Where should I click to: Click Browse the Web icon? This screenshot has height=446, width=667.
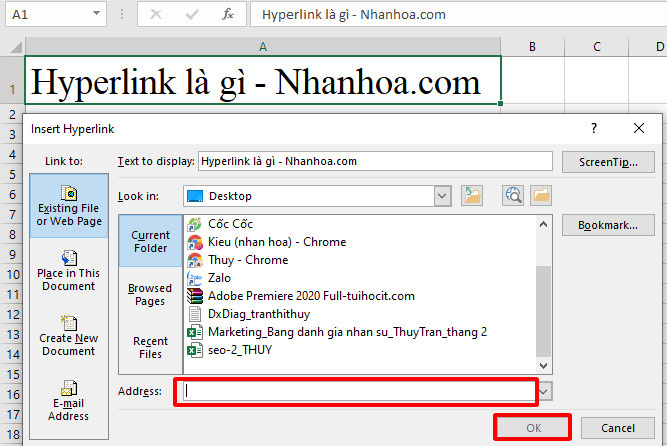[x=513, y=196]
